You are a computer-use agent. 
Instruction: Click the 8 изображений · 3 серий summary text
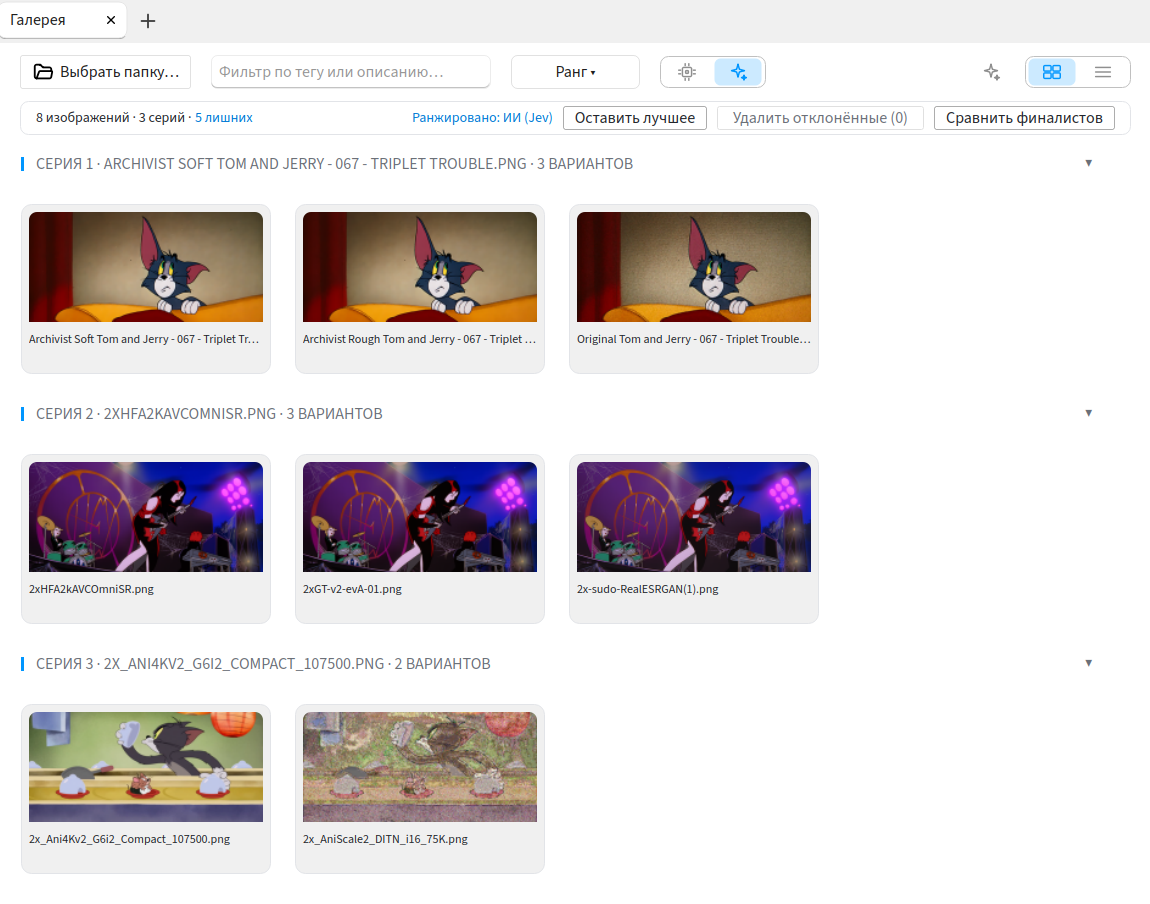coord(111,117)
